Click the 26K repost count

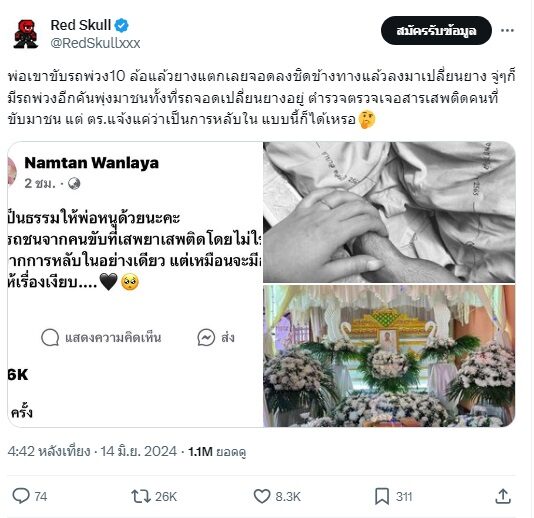tap(166, 497)
